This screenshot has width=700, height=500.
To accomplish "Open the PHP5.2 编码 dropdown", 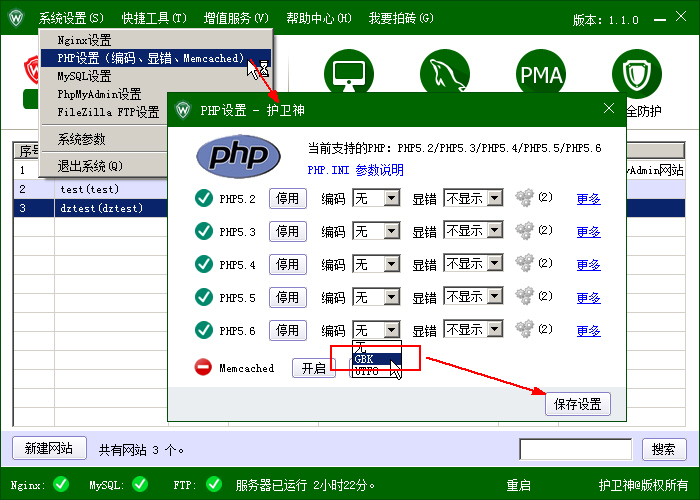I will tap(376, 198).
